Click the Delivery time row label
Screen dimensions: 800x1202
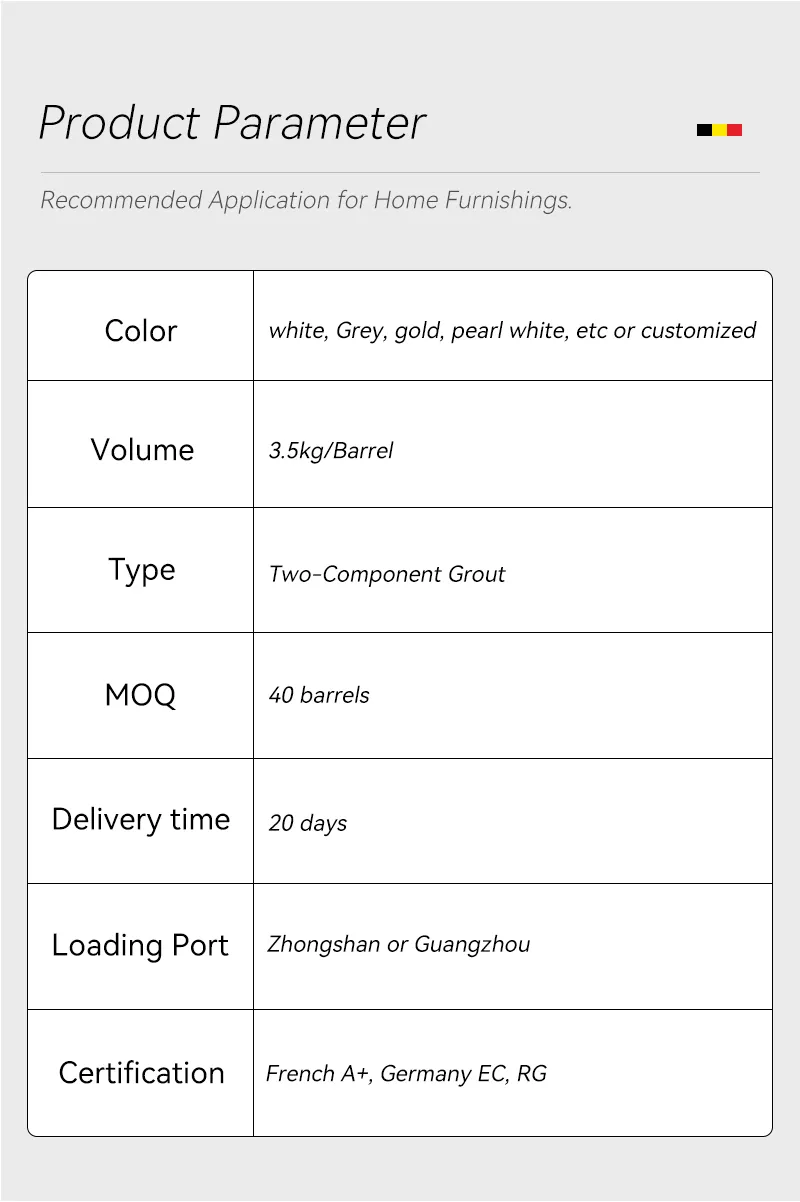(141, 820)
